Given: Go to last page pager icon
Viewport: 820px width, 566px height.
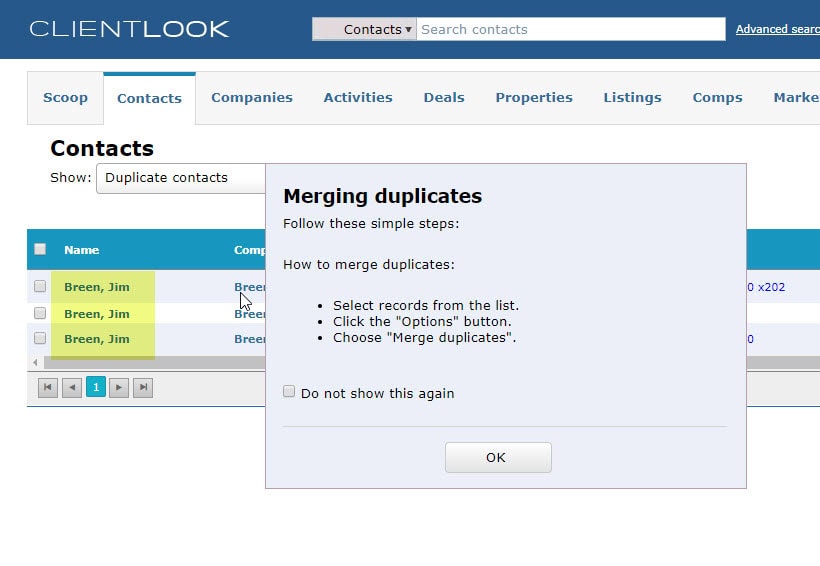Looking at the screenshot, I should [x=143, y=388].
